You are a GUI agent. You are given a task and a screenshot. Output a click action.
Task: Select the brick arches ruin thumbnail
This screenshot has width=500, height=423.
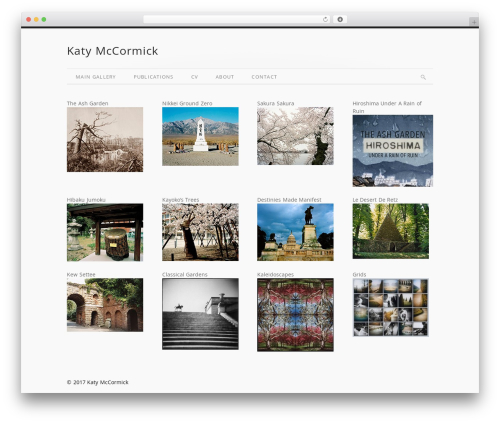(105, 305)
